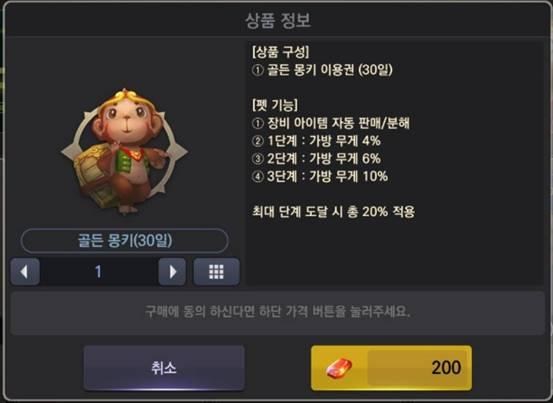This screenshot has width=553, height=403.
Task: Click the quantity field showing 1
Action: tap(99, 272)
